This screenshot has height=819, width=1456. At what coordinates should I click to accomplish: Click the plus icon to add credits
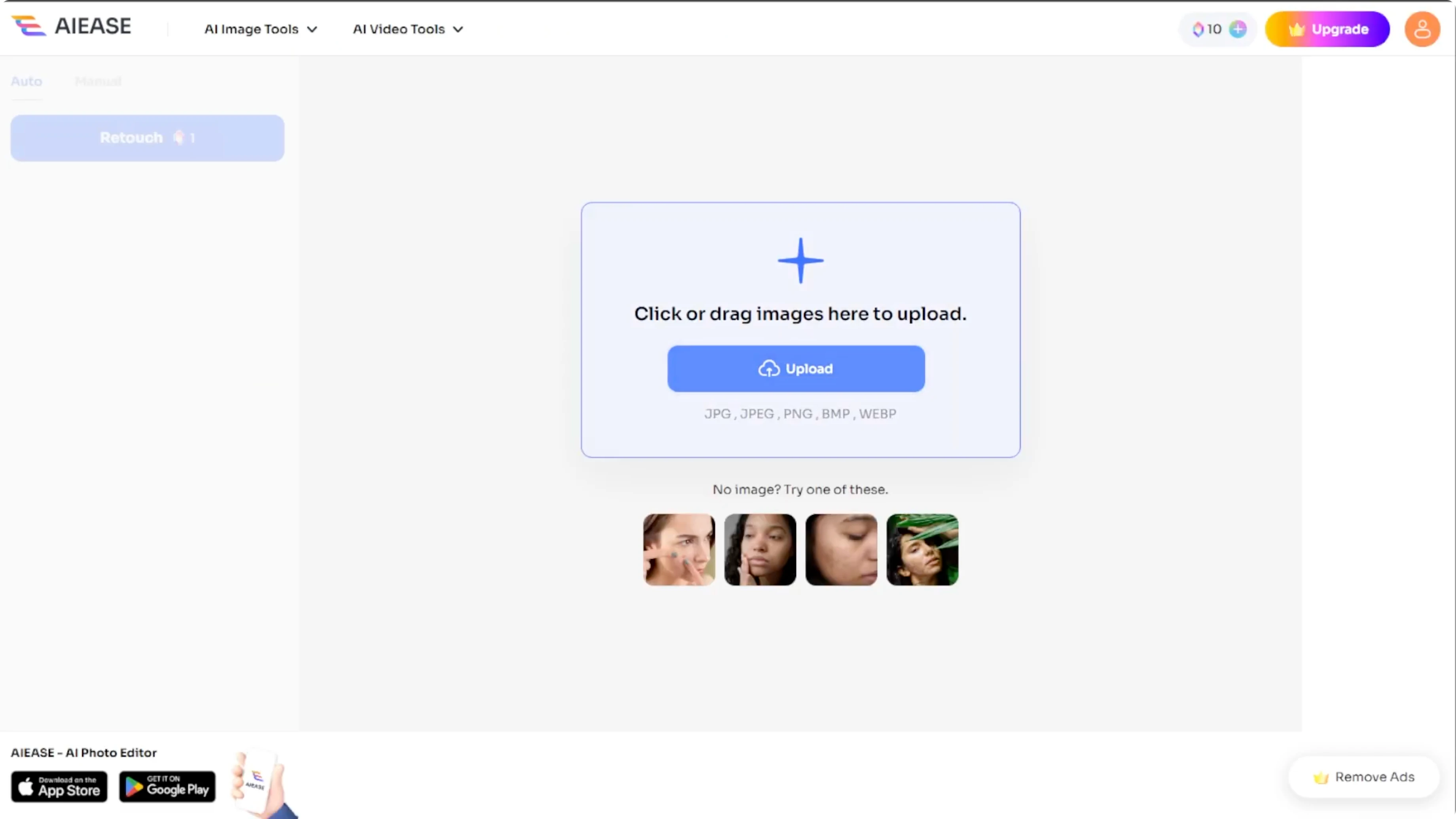tap(1238, 29)
